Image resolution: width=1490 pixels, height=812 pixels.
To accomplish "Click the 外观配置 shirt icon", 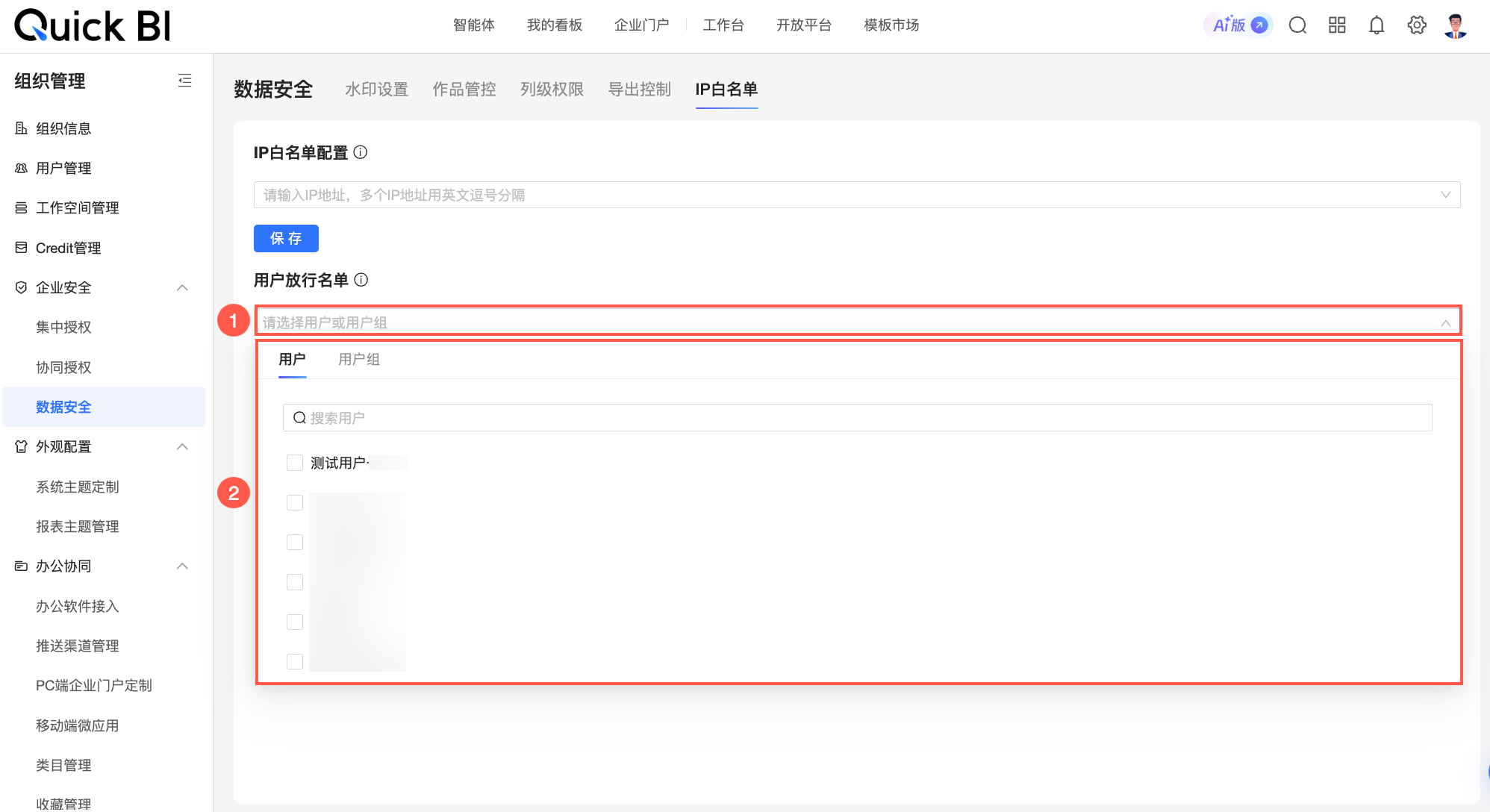I will click(21, 446).
